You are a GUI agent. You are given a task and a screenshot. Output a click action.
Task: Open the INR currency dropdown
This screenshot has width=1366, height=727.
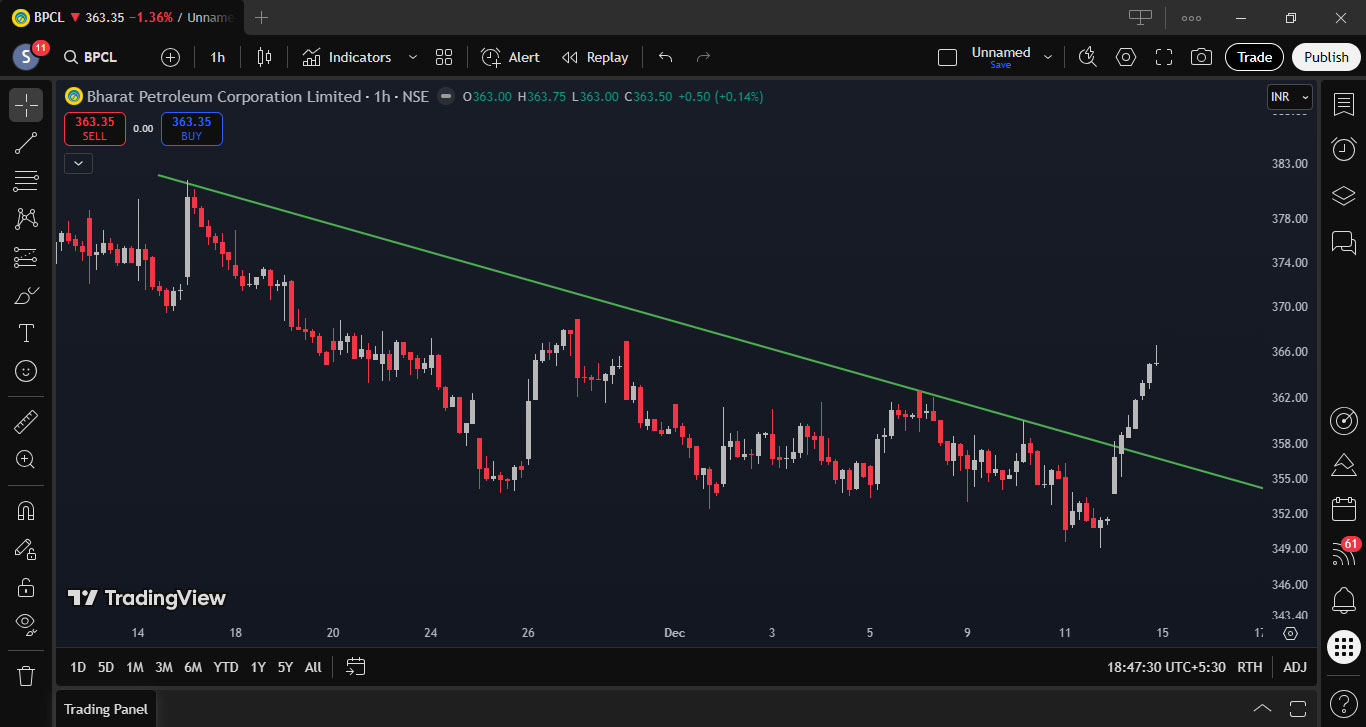[x=1290, y=97]
